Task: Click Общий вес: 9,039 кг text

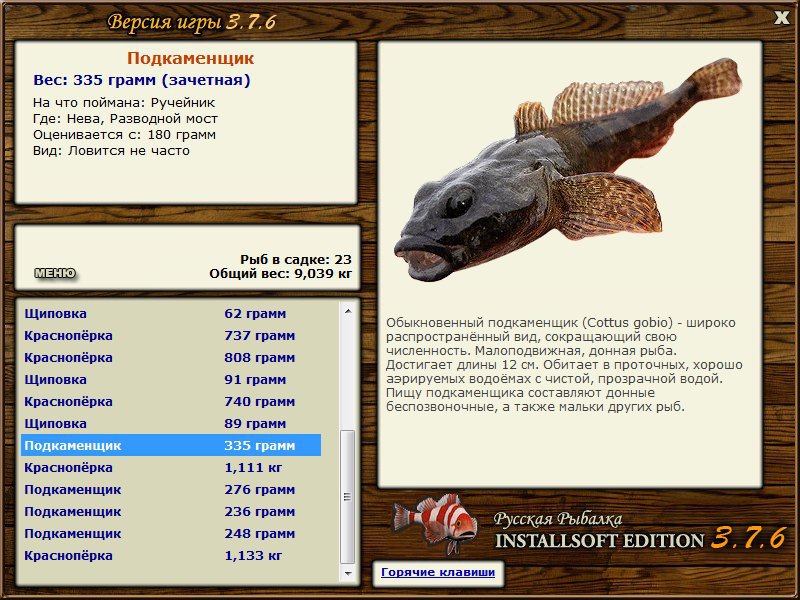Action: 281,273
